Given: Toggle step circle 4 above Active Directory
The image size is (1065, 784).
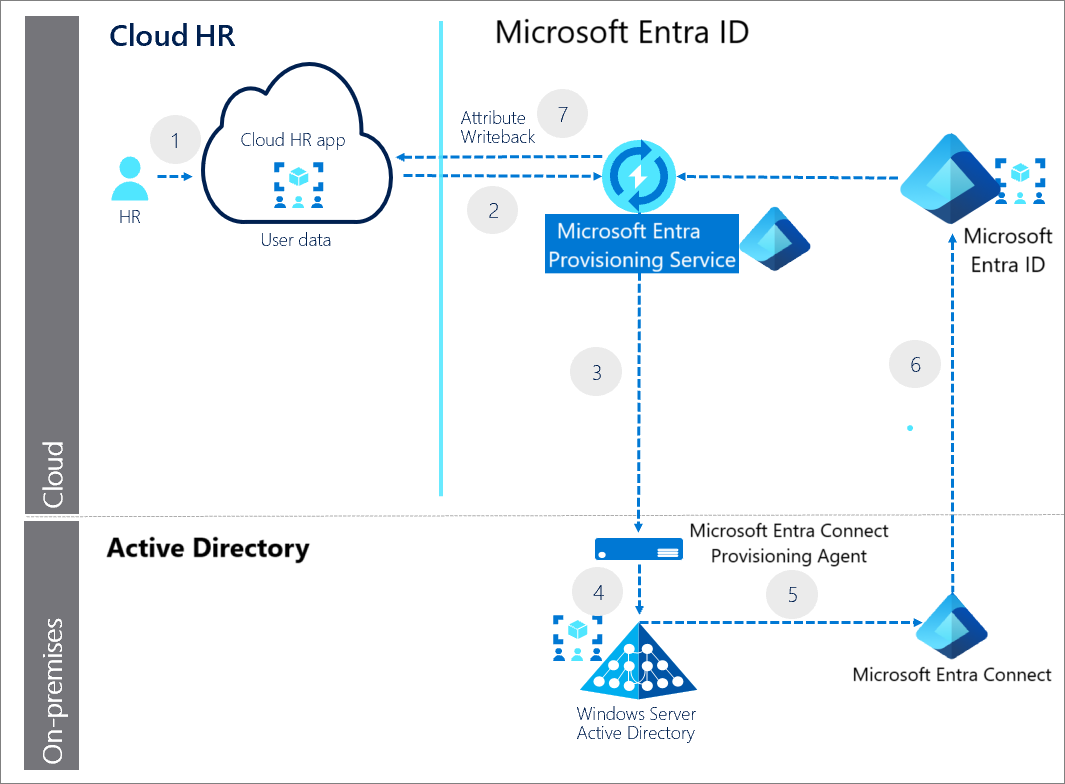Looking at the screenshot, I should 597,591.
